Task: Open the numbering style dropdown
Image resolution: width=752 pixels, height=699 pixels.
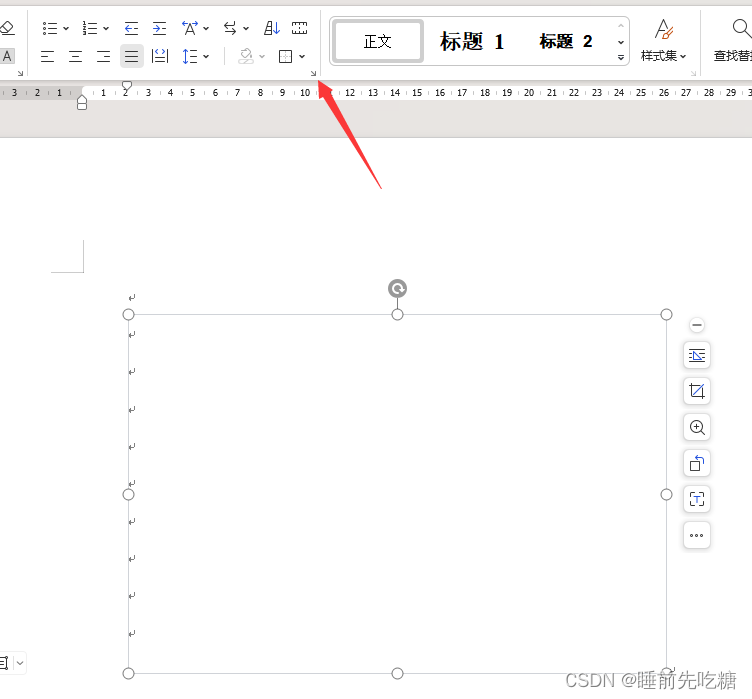Action: tap(106, 29)
